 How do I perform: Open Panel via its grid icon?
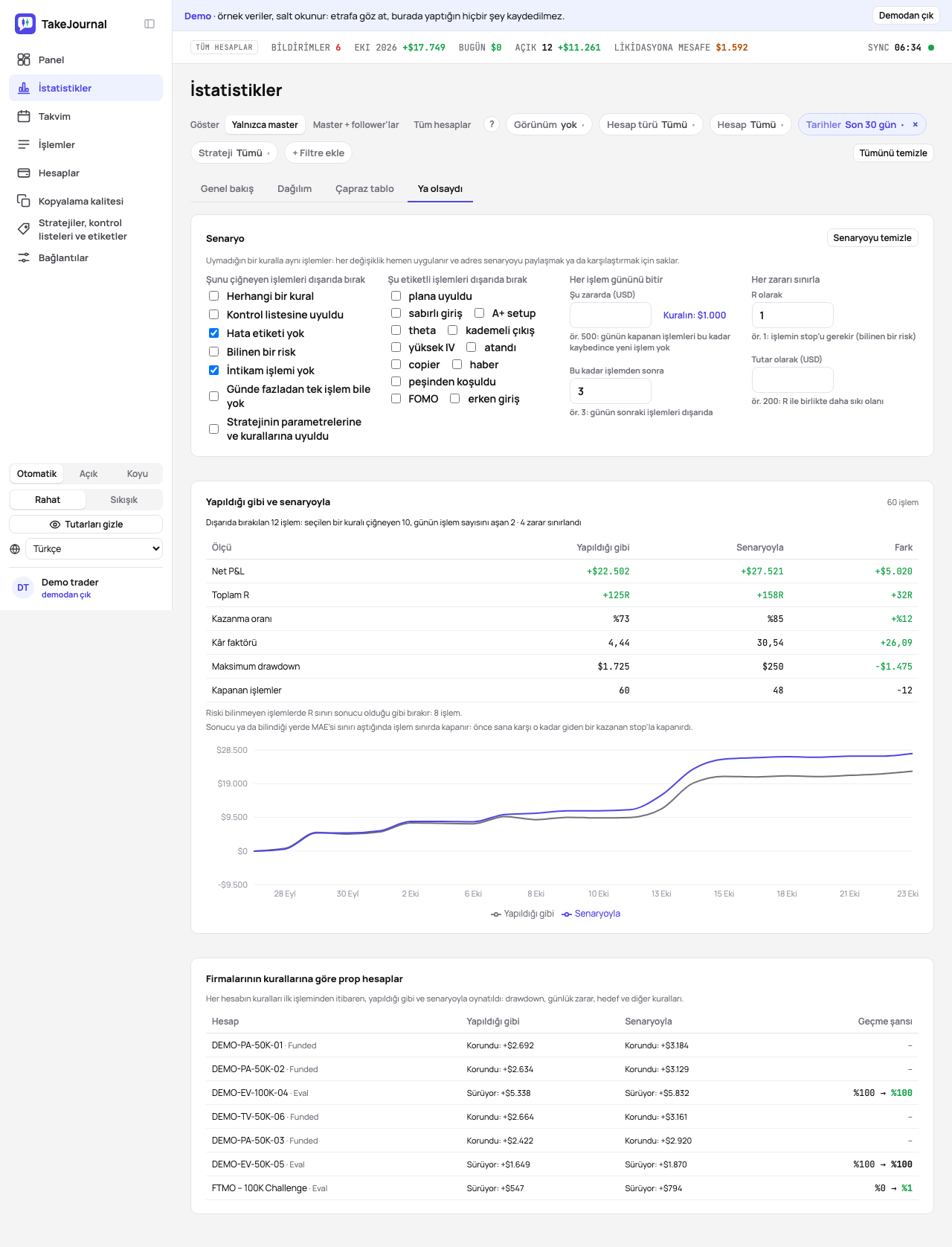click(x=24, y=60)
